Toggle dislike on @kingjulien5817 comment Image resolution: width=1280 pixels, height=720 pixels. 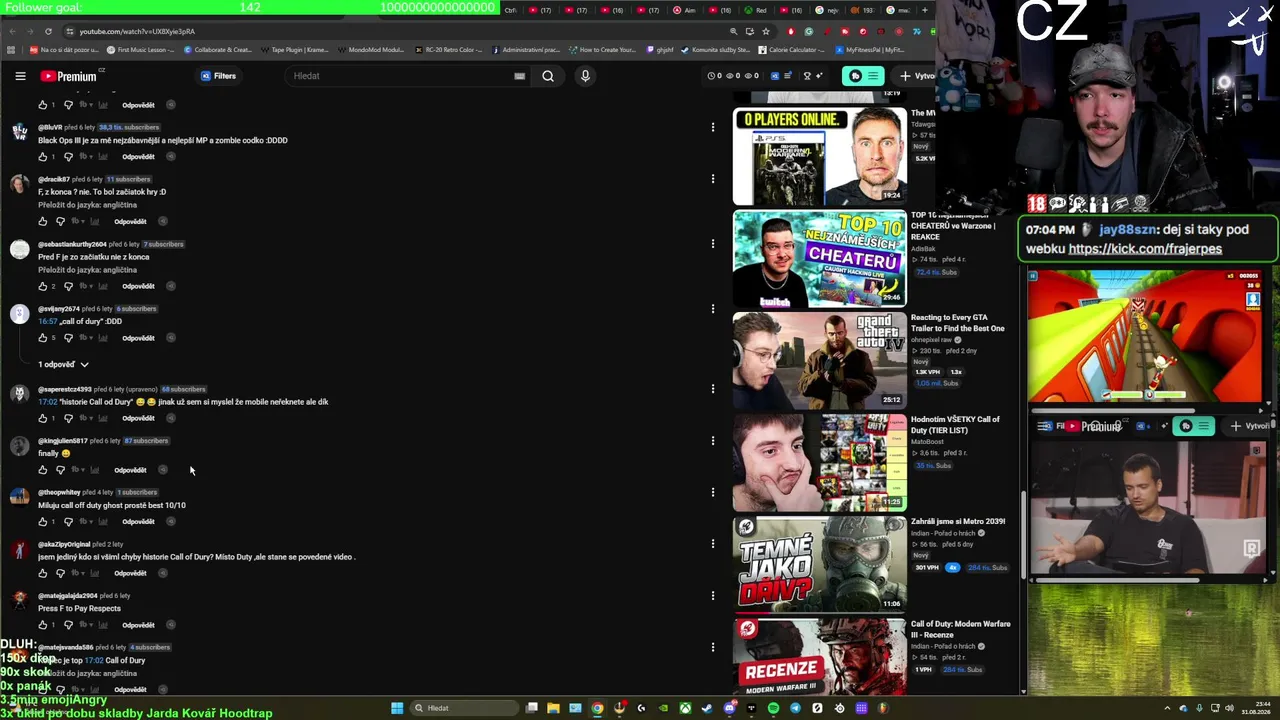click(x=60, y=470)
